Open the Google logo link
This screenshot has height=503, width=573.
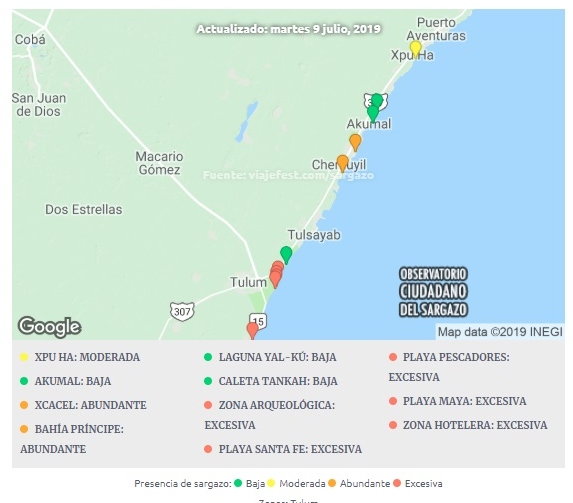[x=50, y=327]
